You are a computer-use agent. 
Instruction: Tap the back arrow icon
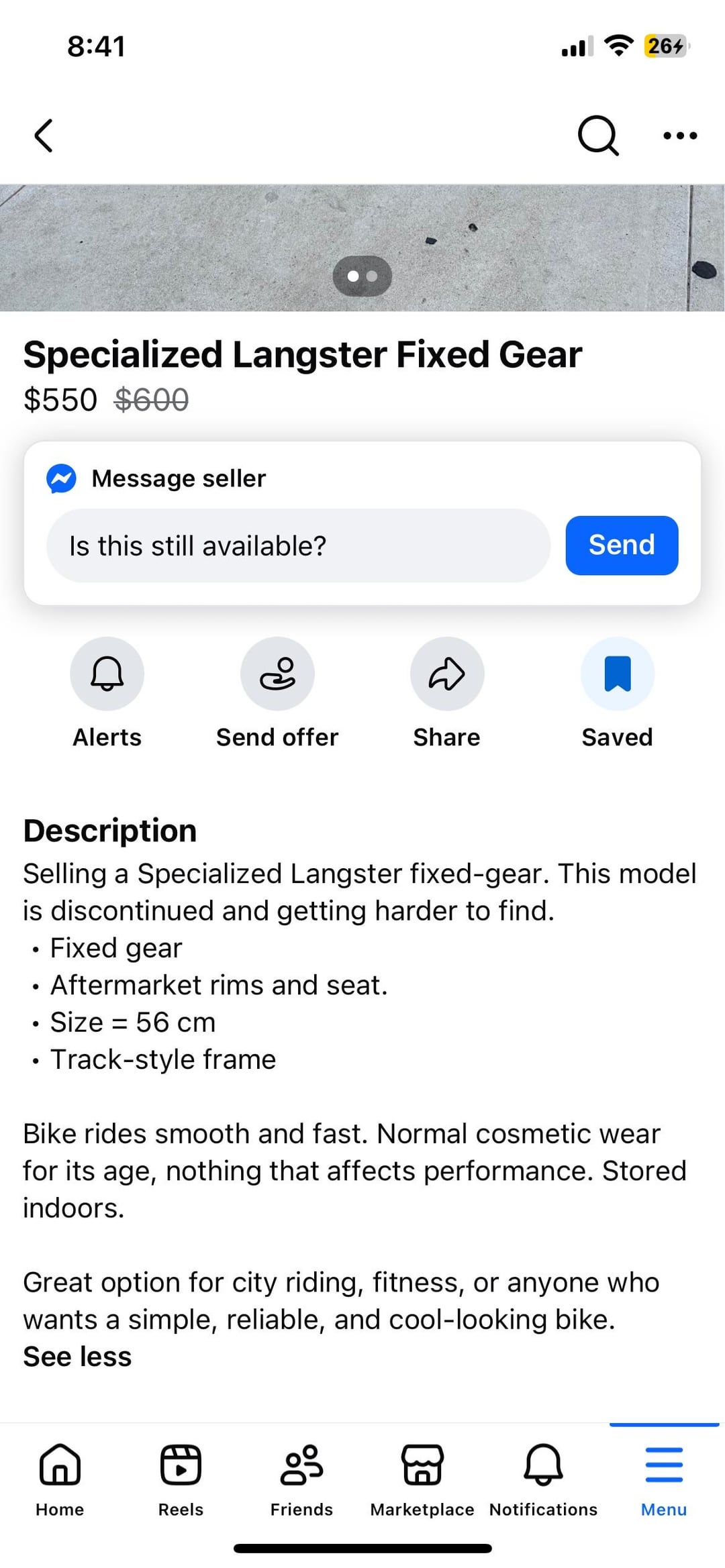coord(44,136)
